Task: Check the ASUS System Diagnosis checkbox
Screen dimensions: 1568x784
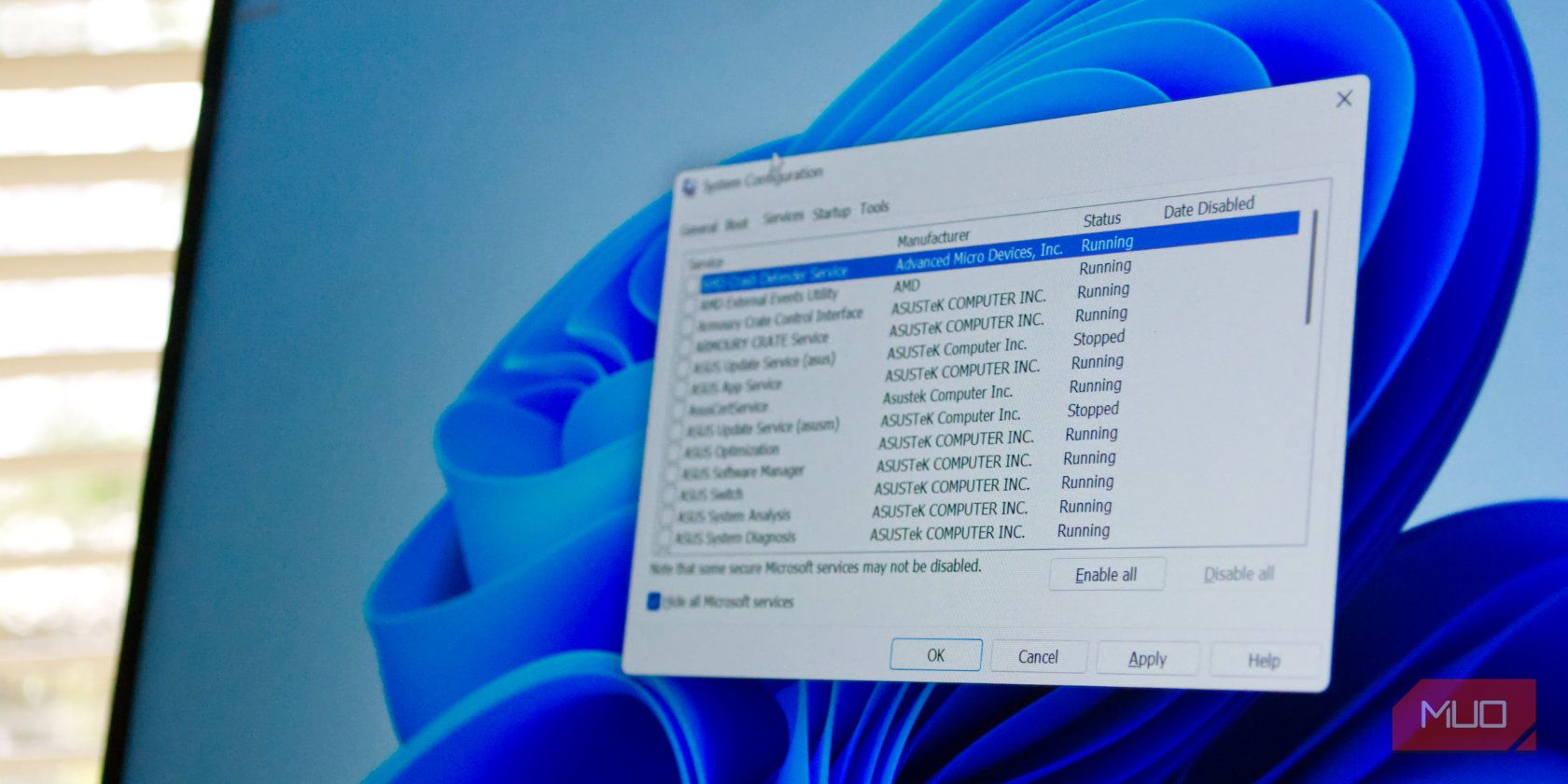Action: 665,539
